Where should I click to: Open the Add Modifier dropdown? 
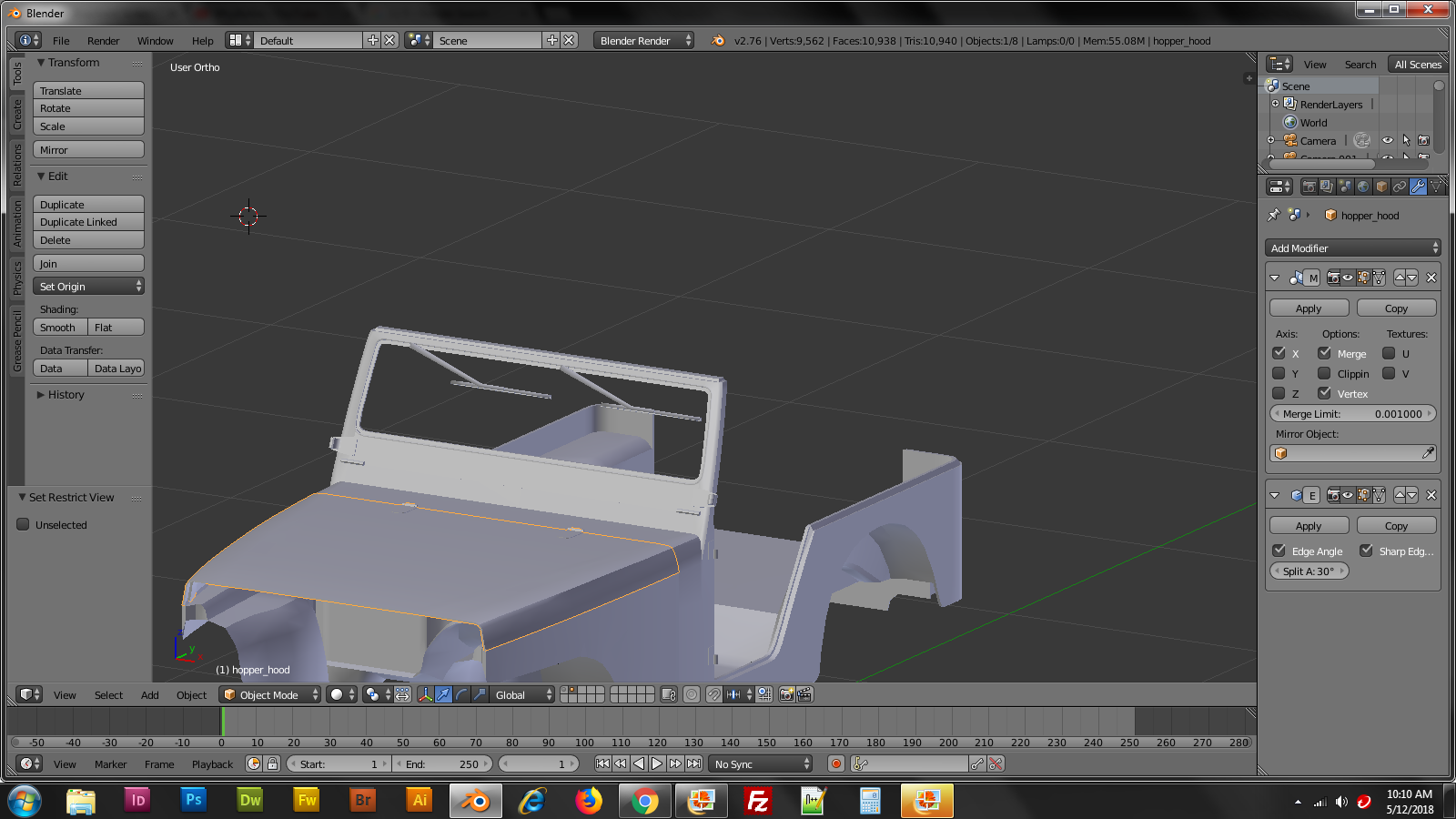point(1352,248)
